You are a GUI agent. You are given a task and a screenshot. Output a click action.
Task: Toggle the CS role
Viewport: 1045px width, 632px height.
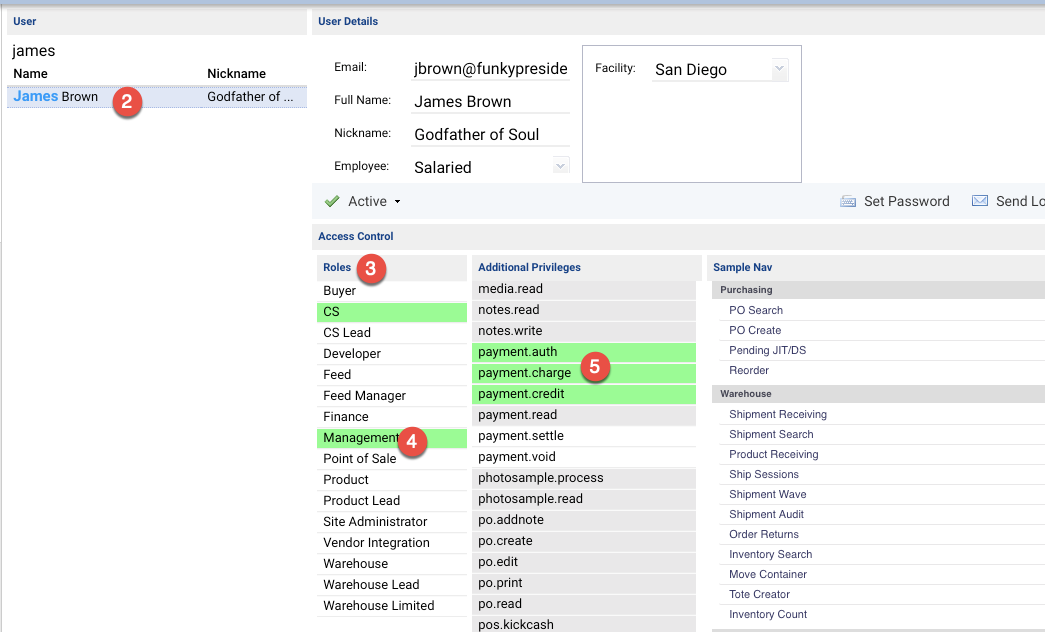pyautogui.click(x=392, y=312)
